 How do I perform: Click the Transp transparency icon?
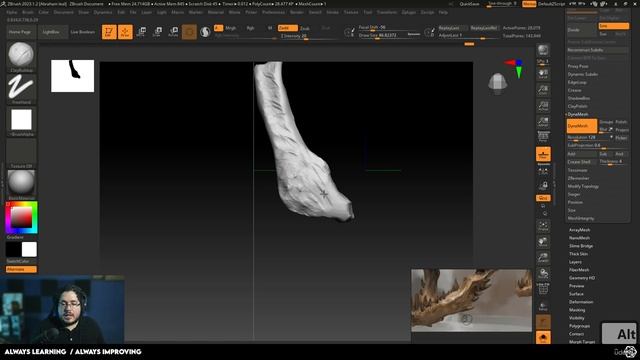click(x=543, y=306)
